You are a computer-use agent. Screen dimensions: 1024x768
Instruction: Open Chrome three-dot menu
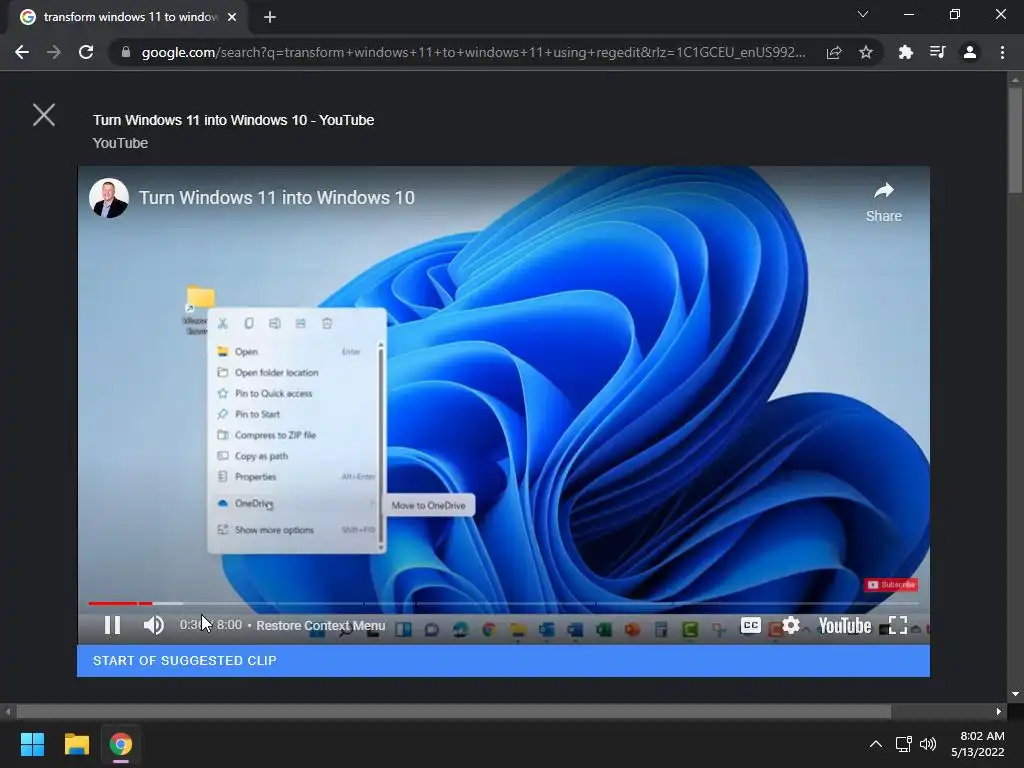1002,52
